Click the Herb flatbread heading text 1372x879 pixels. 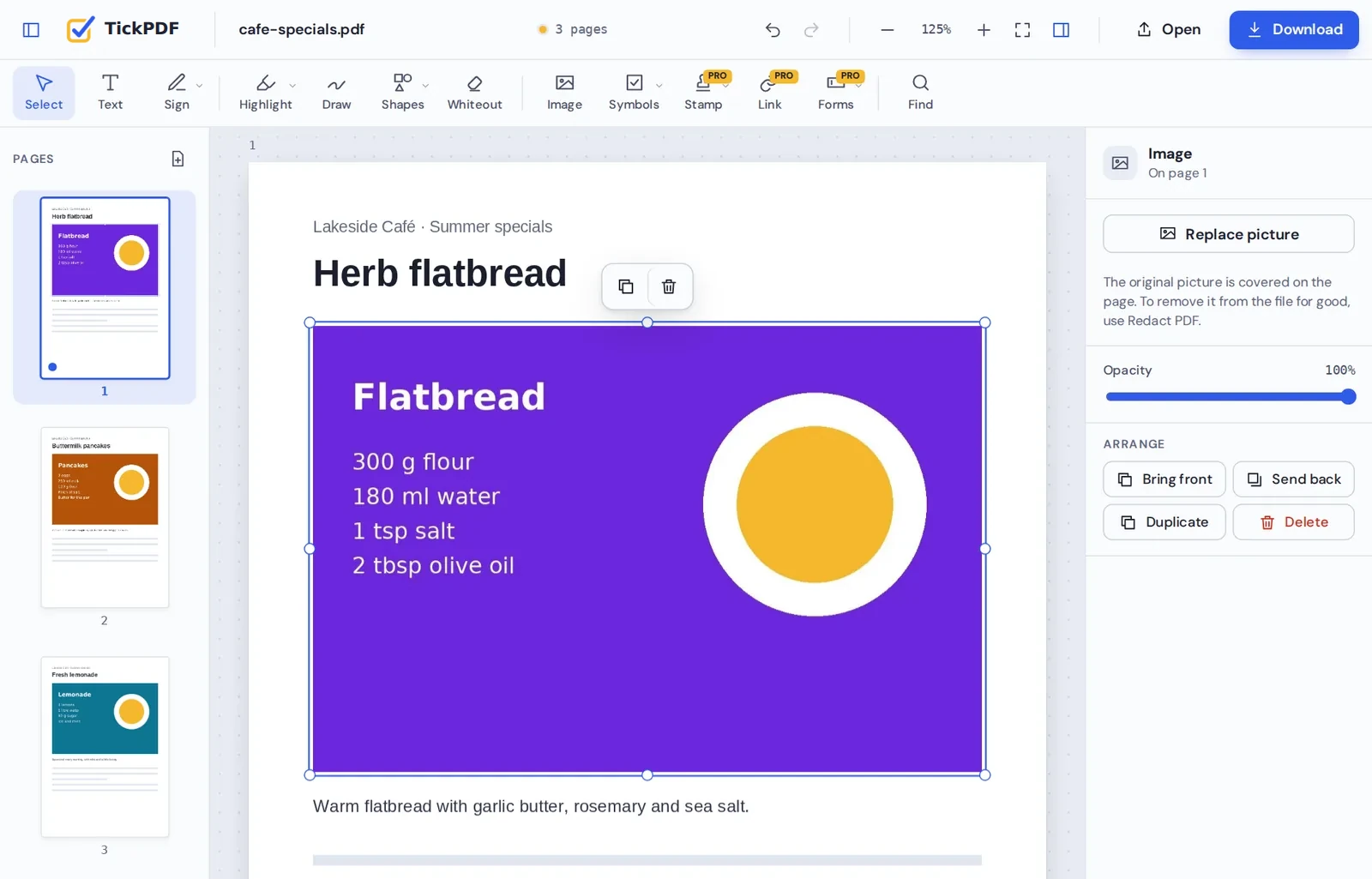(x=440, y=274)
